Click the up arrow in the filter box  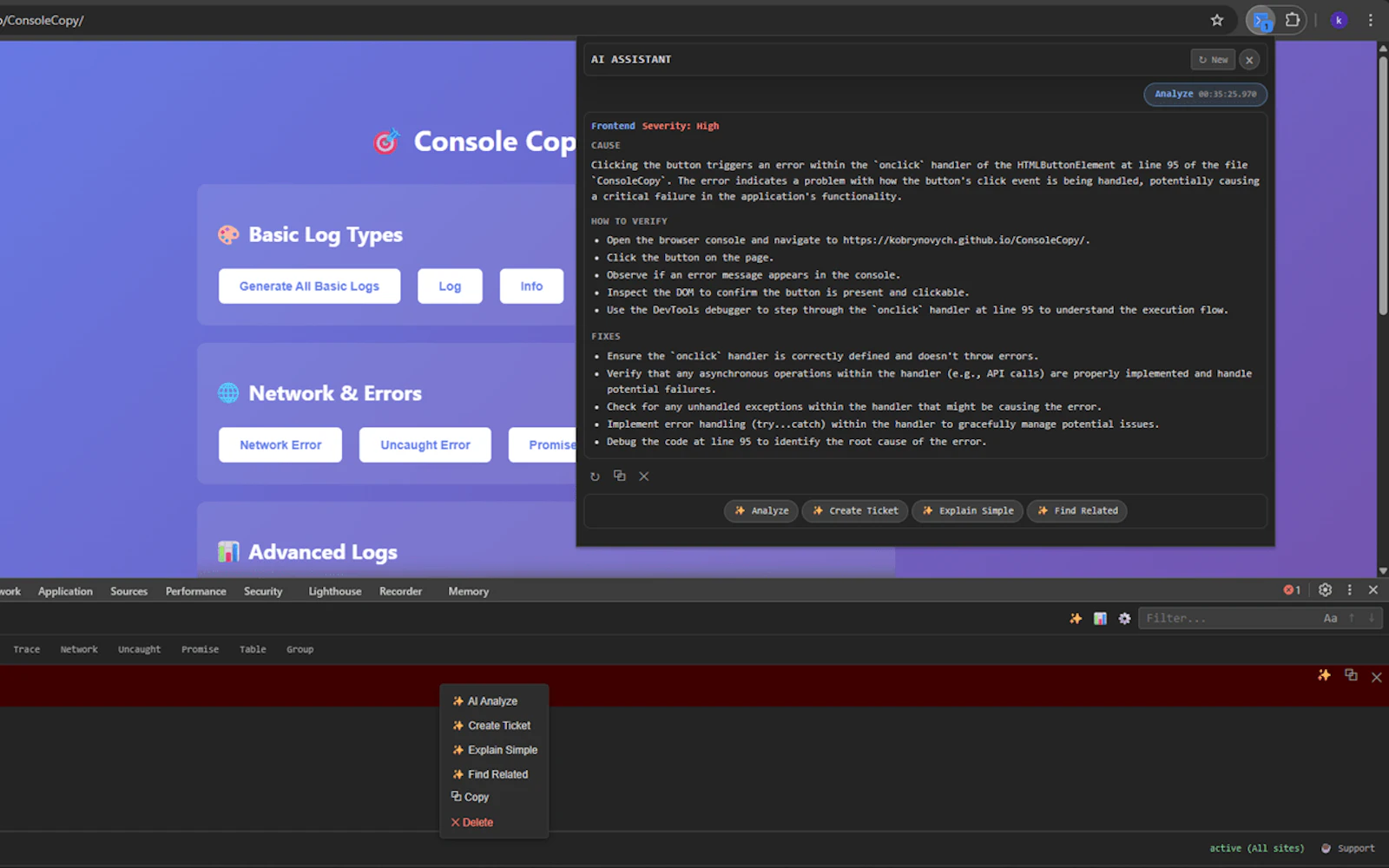click(1352, 618)
